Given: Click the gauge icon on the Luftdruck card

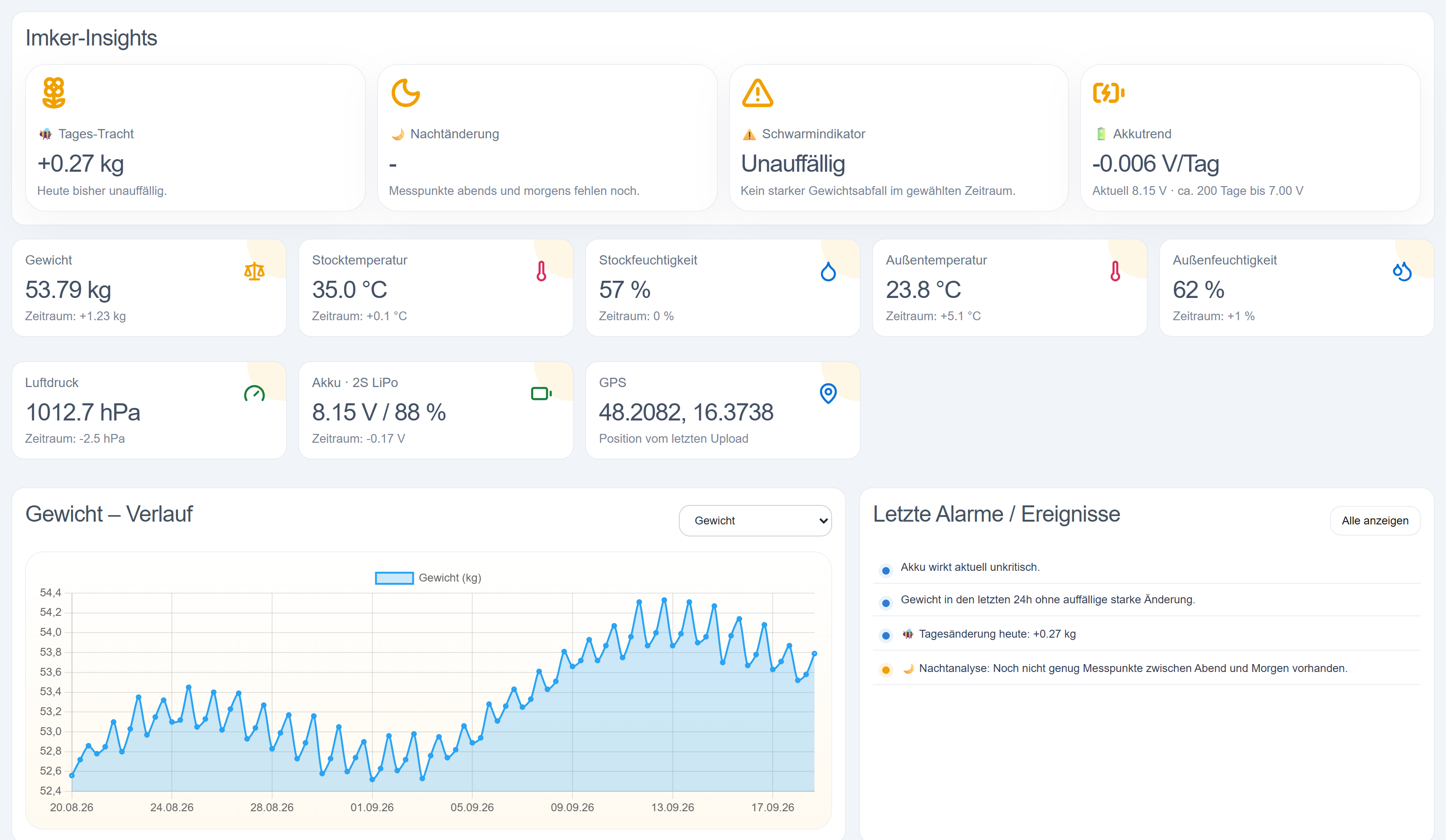Looking at the screenshot, I should click(254, 394).
